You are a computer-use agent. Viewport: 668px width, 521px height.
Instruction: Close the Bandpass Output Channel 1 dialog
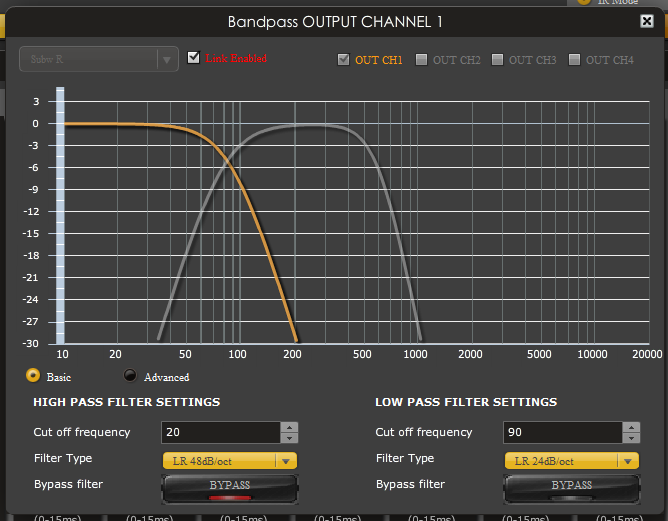[x=647, y=21]
